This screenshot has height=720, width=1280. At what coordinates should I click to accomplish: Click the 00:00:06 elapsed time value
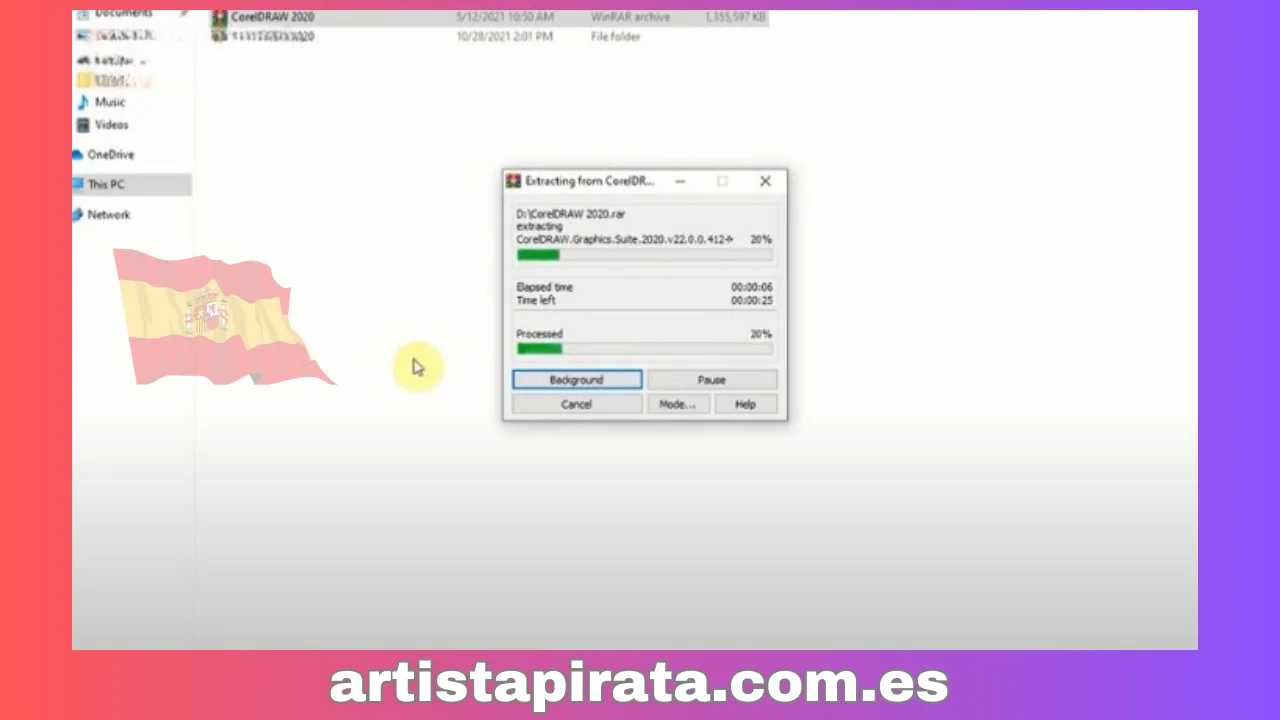[x=751, y=287]
